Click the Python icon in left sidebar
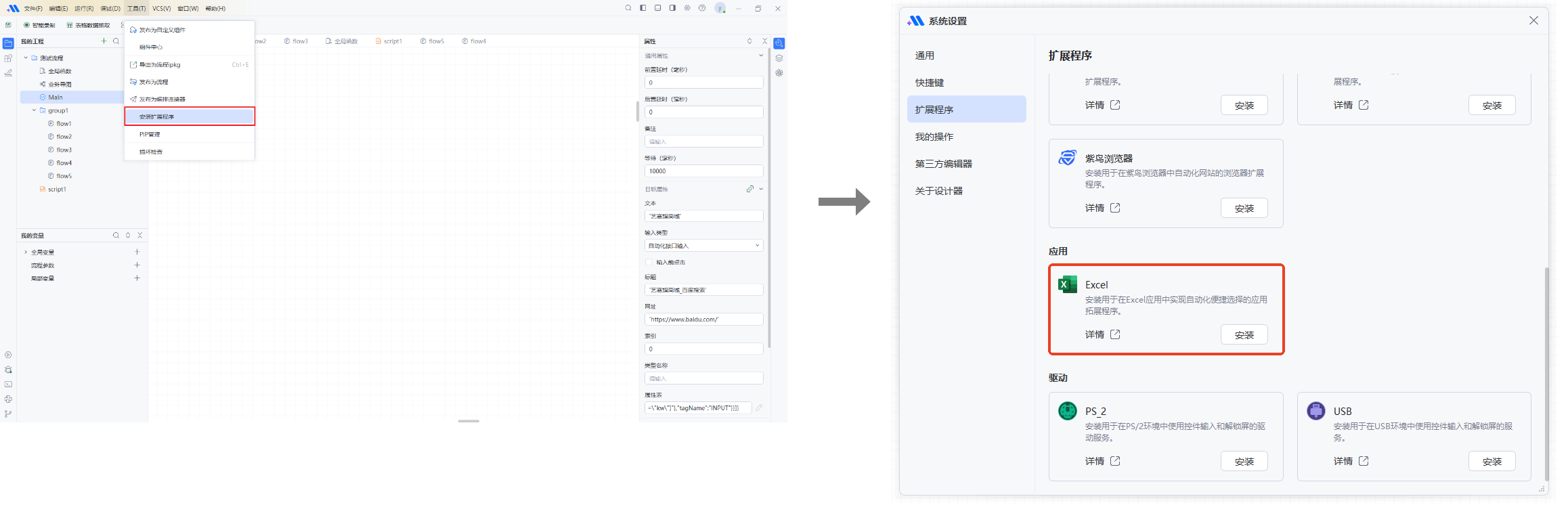Viewport: 1568px width, 505px height. coord(8,399)
